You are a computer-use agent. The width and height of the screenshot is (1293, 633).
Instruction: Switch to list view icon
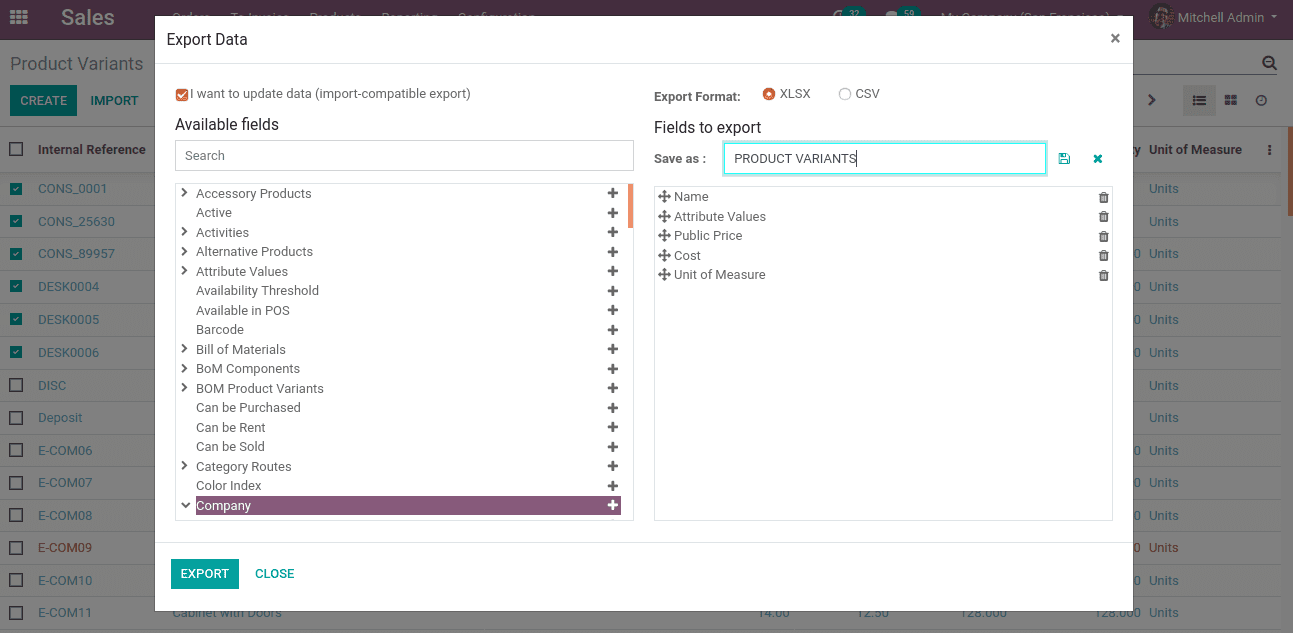point(1199,100)
